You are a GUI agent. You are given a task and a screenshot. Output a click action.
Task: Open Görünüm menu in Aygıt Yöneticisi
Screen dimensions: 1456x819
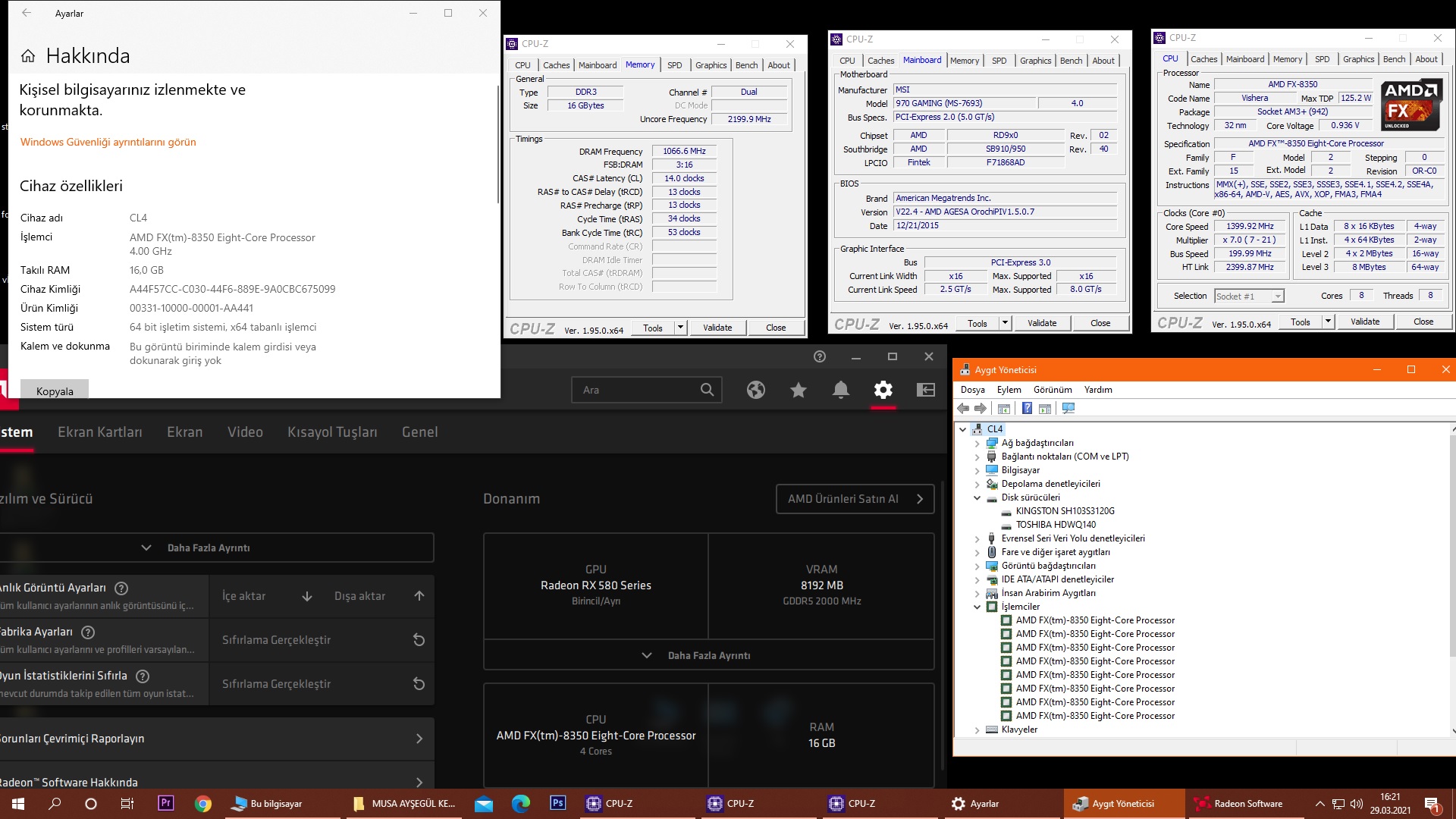point(1053,390)
